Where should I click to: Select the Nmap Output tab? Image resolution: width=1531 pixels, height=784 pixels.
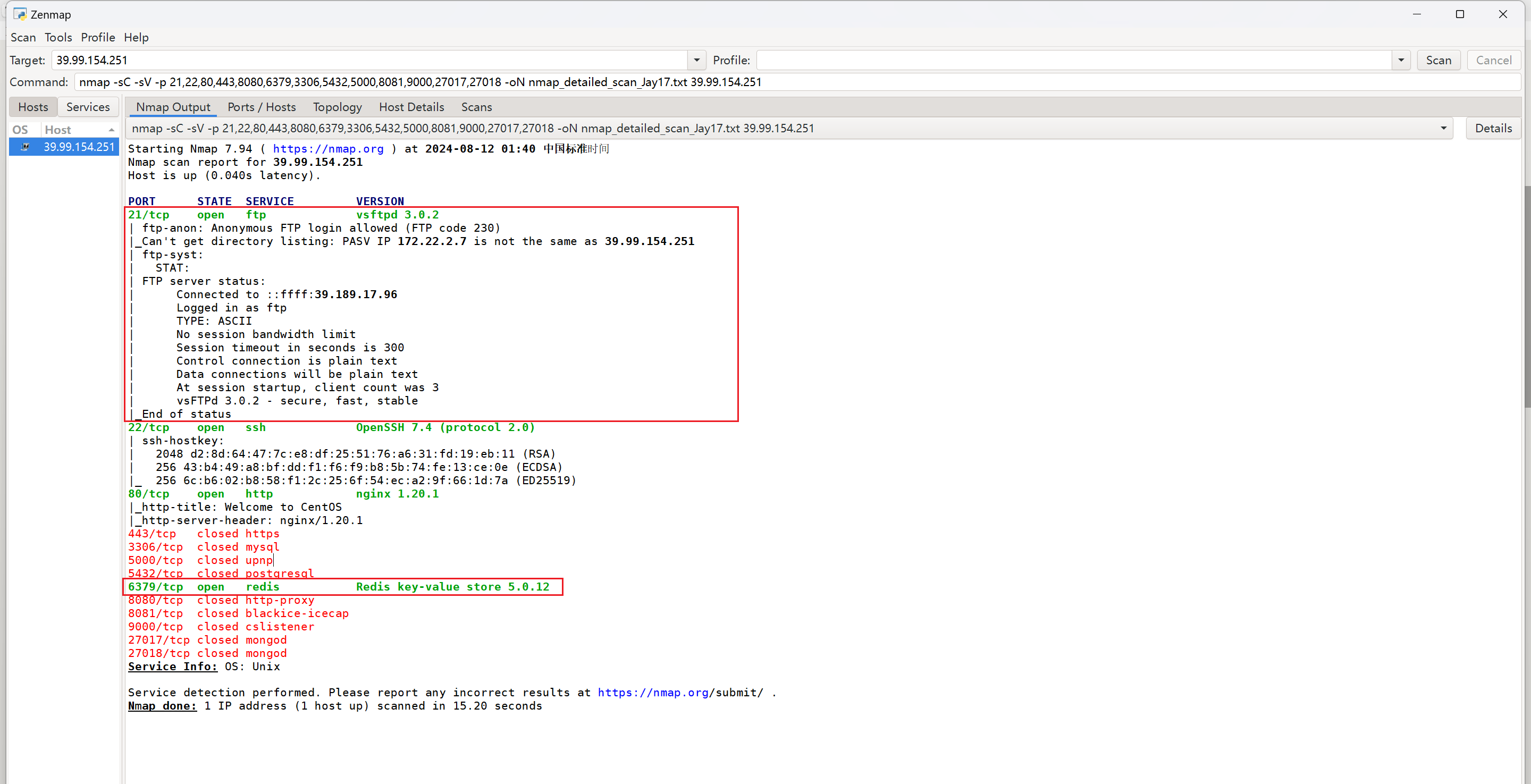171,106
